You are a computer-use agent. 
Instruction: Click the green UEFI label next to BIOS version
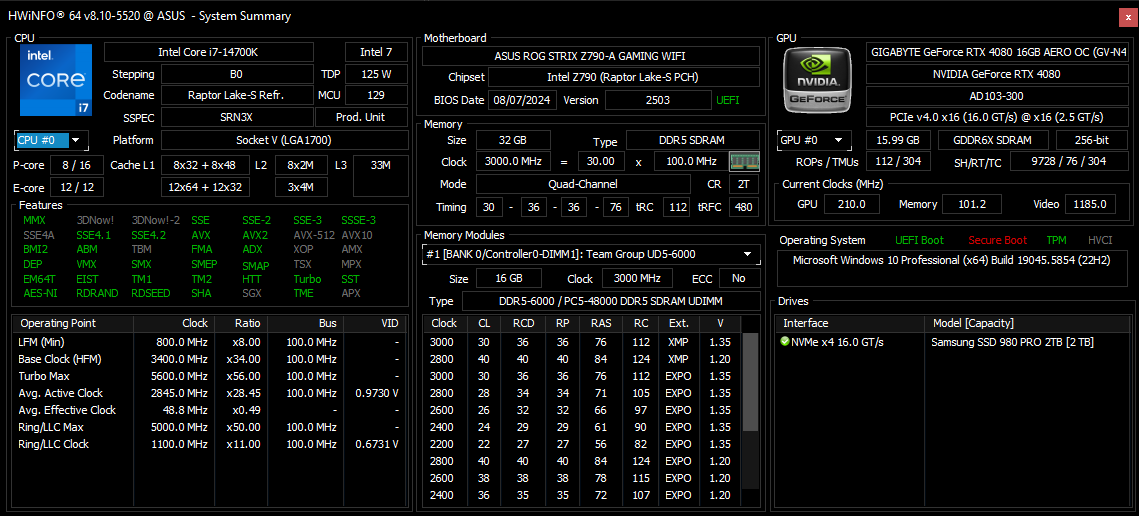(x=728, y=100)
